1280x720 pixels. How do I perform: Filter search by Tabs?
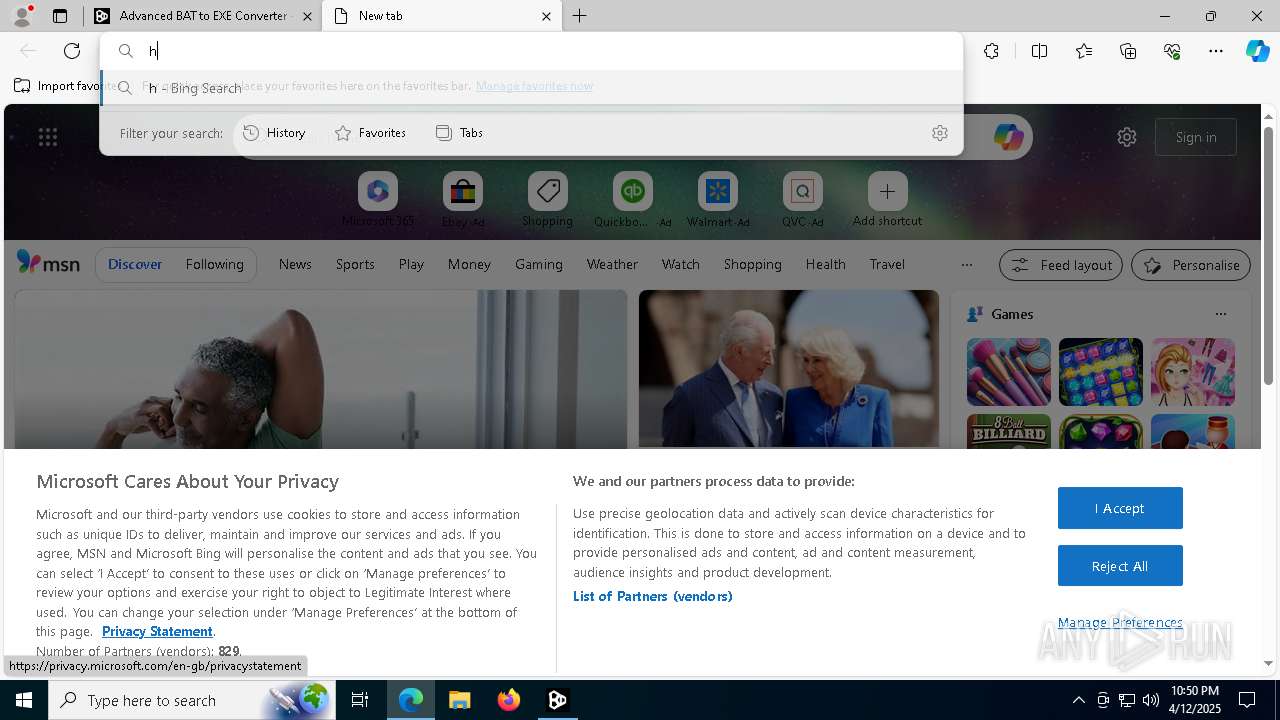click(460, 133)
